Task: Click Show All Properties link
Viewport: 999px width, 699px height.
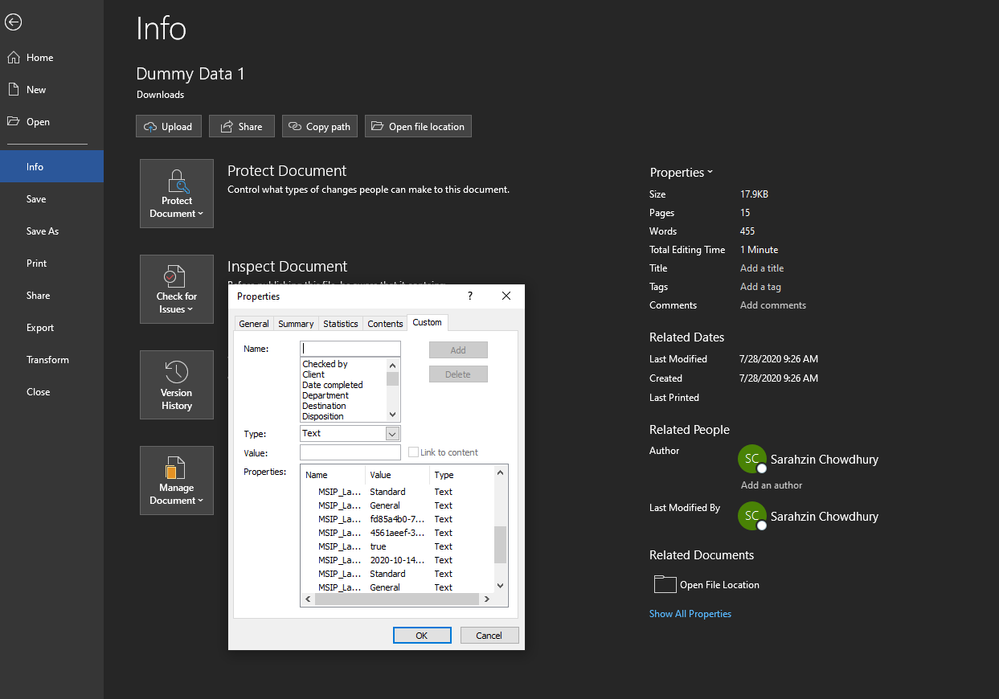Action: (x=690, y=614)
